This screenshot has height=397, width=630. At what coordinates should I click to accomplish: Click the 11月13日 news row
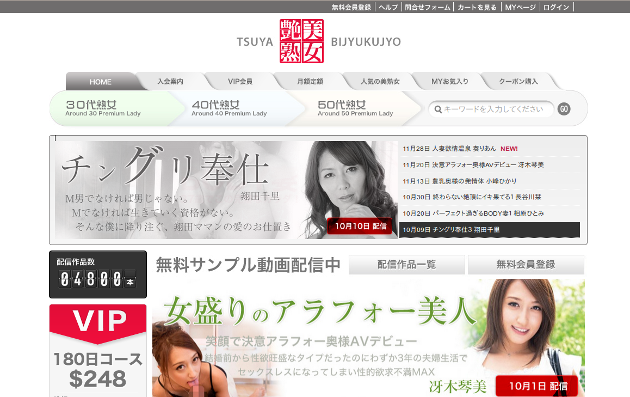(489, 181)
